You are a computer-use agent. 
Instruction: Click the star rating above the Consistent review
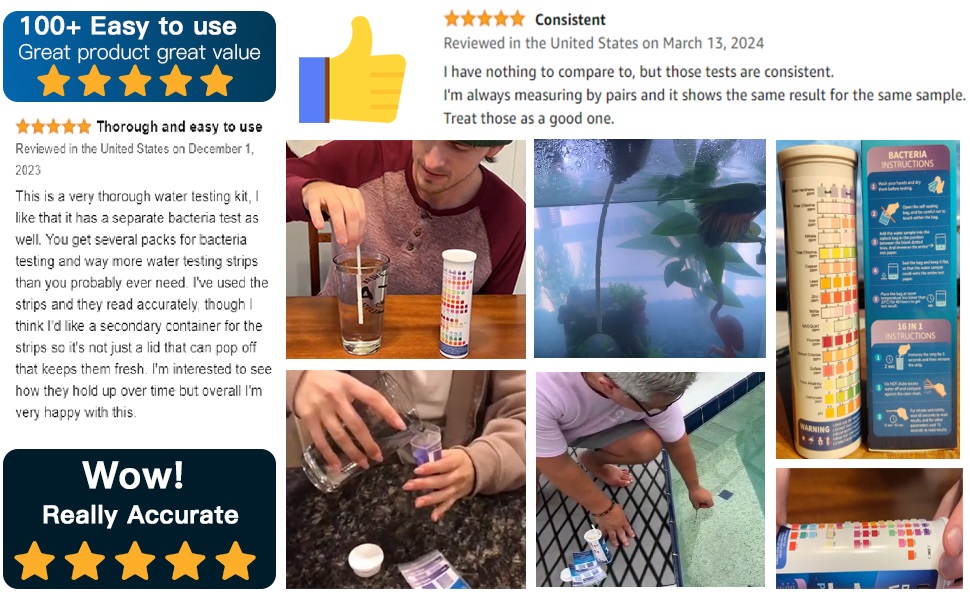click(484, 19)
